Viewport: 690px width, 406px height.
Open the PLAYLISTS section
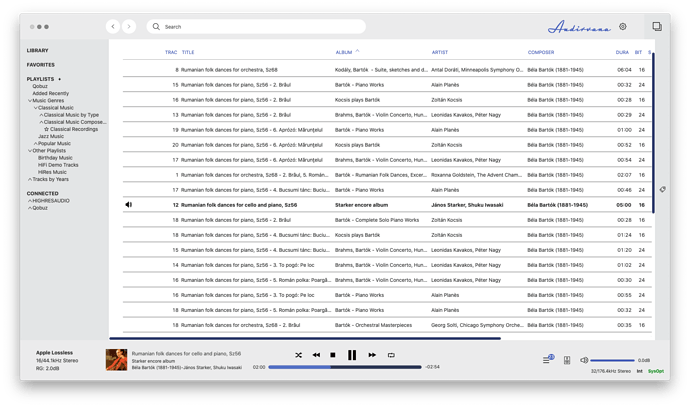pos(40,79)
